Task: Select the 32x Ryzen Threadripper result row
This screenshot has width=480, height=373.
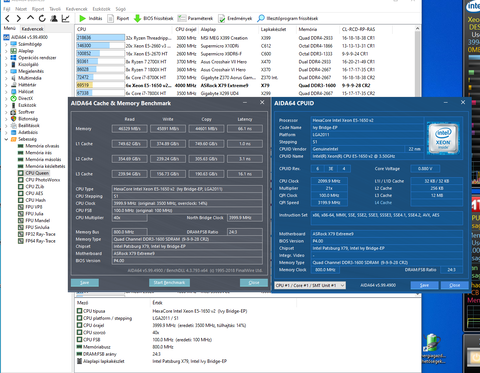Action: 245,38
